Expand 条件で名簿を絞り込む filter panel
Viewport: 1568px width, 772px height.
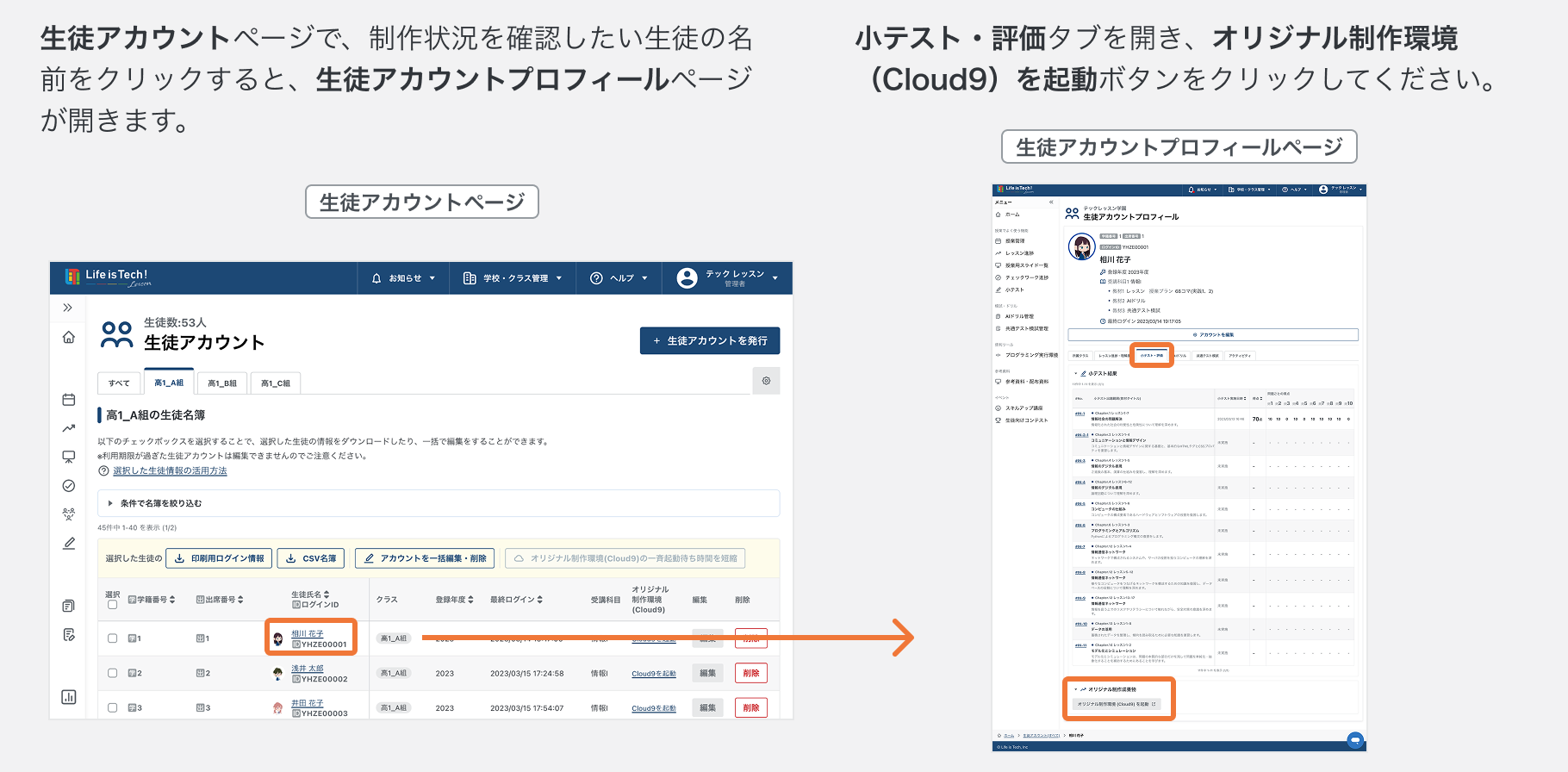point(439,503)
